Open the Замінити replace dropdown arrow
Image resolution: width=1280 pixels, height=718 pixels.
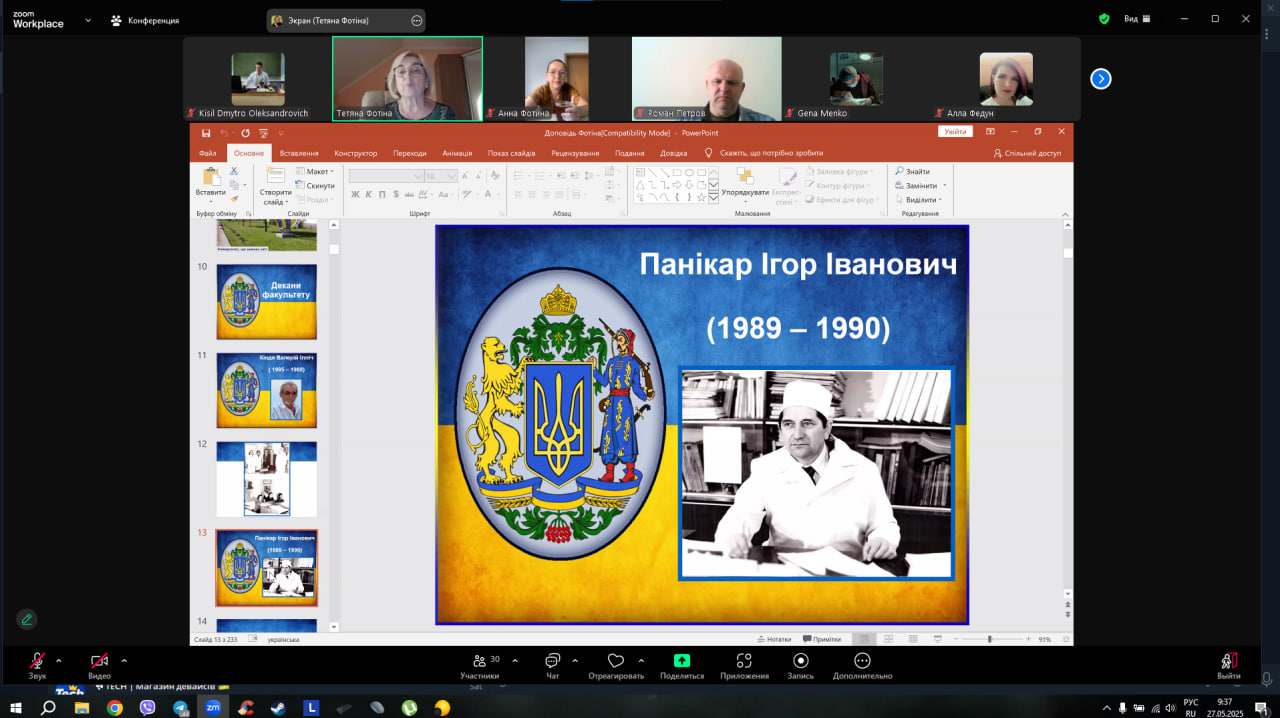944,186
